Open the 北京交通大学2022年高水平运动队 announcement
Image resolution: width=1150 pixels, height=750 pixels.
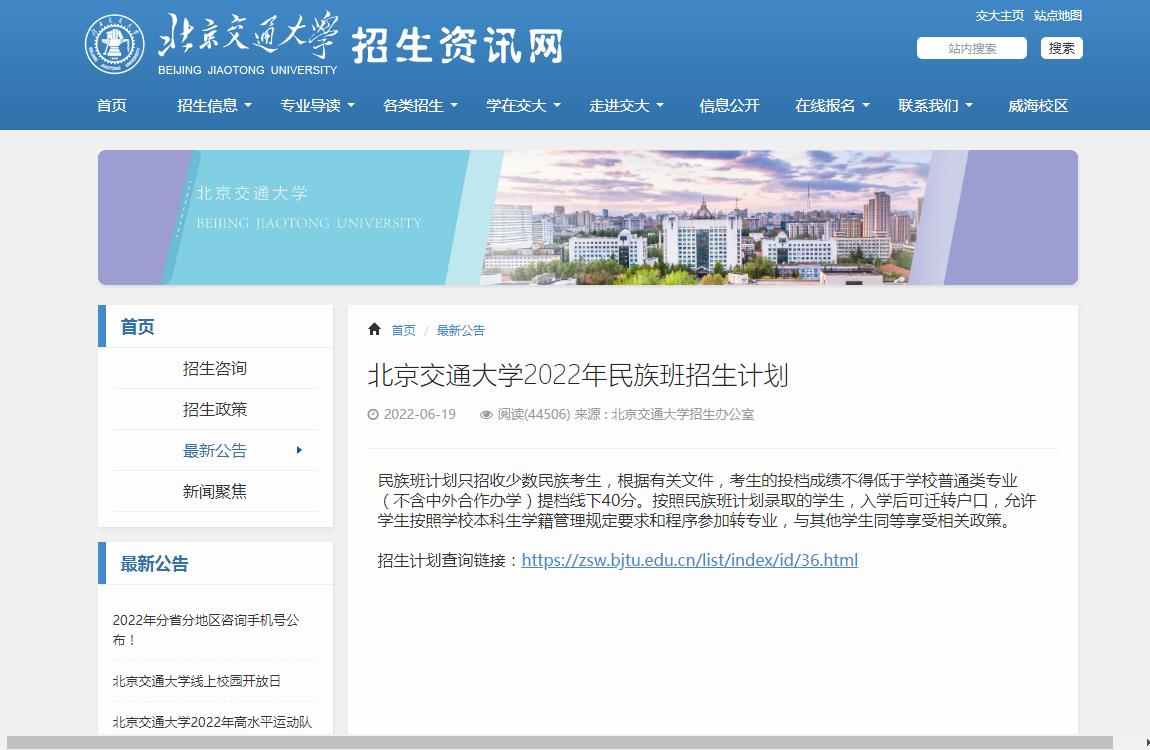pyautogui.click(x=212, y=722)
